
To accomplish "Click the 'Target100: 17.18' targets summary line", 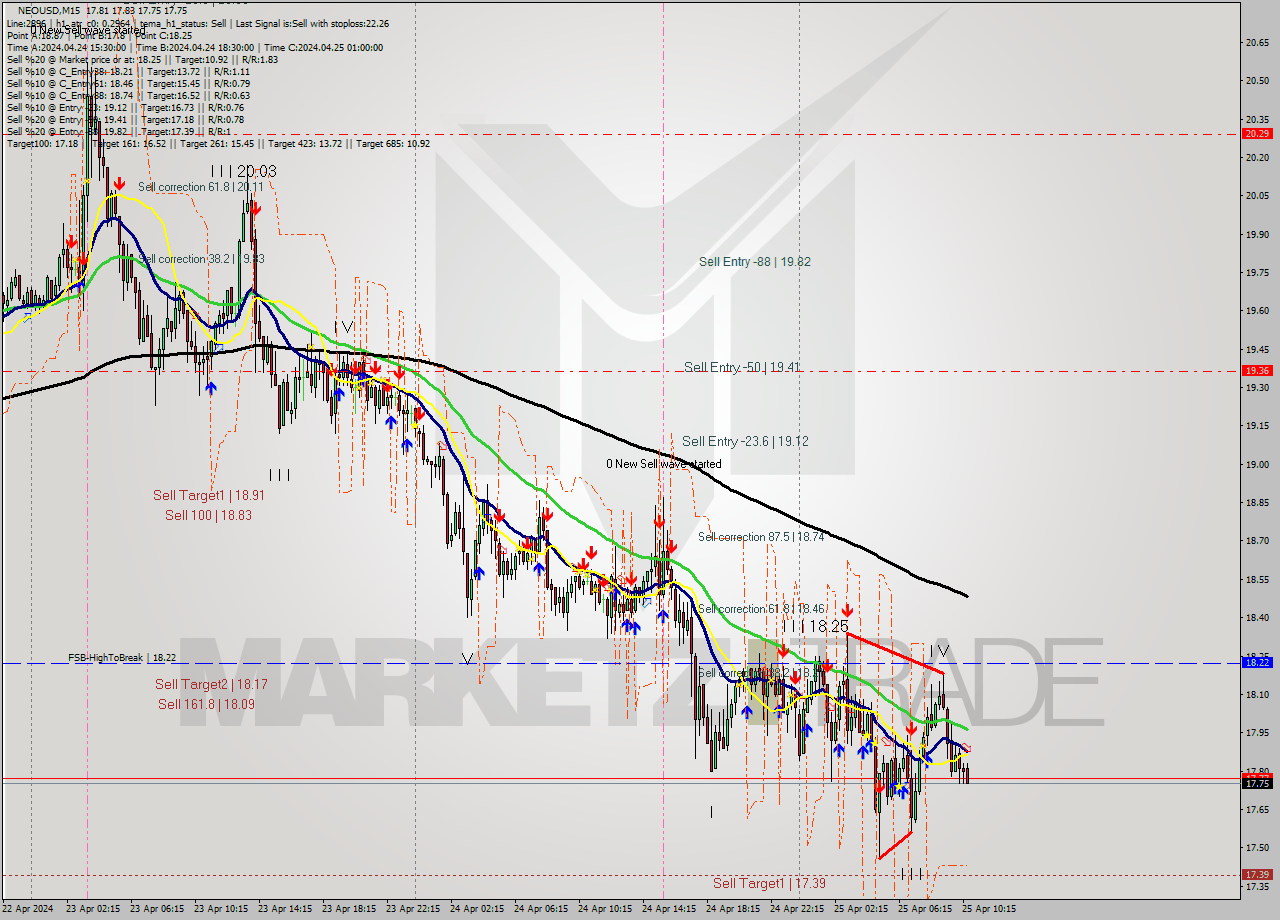I will 218,143.
